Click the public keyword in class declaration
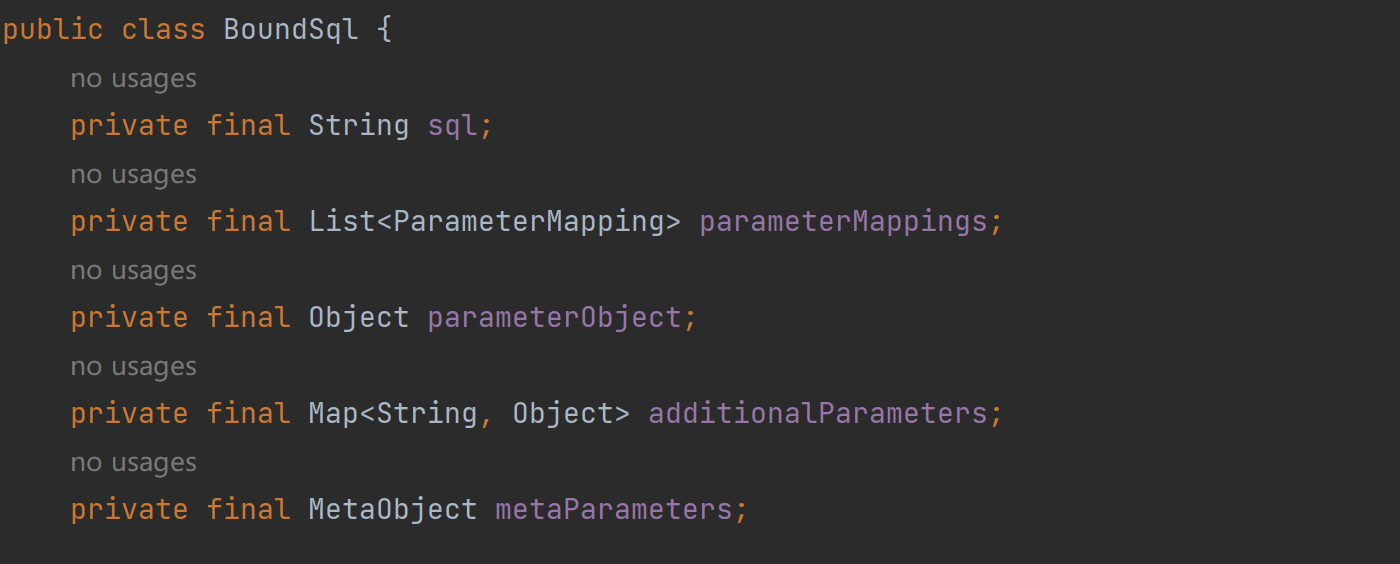 53,29
